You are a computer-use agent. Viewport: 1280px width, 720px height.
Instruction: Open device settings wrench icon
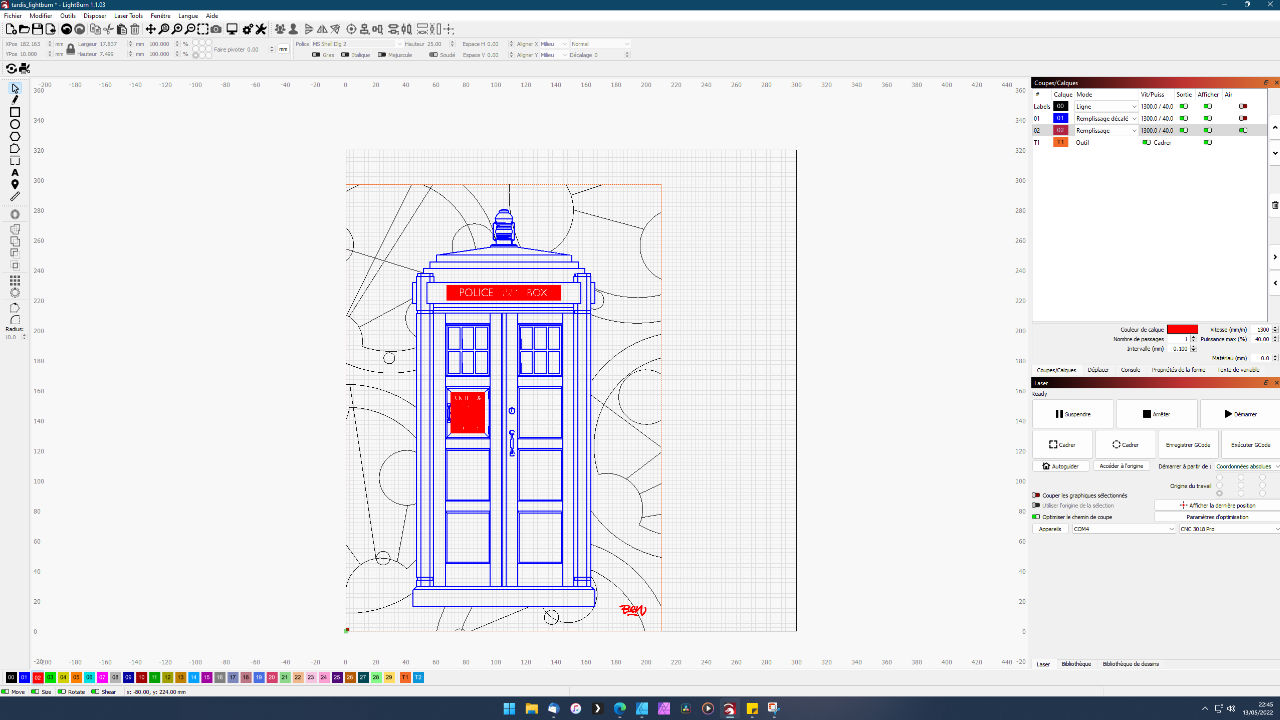pos(261,29)
